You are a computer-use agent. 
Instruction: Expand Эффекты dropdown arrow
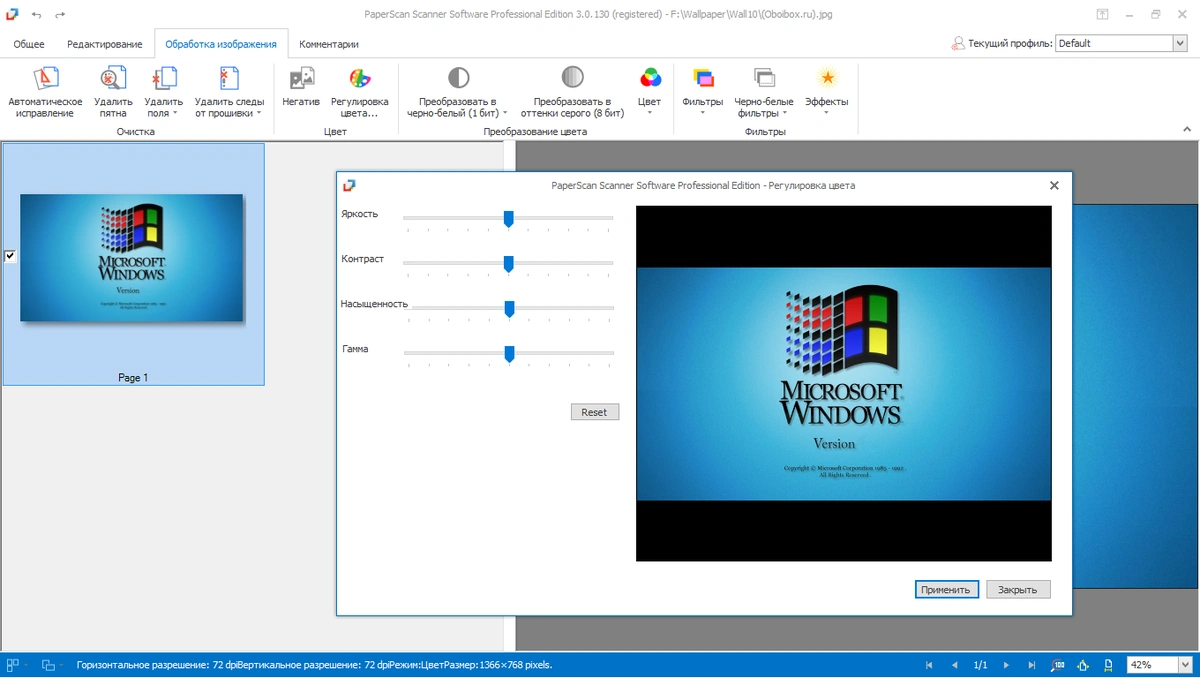click(827, 113)
